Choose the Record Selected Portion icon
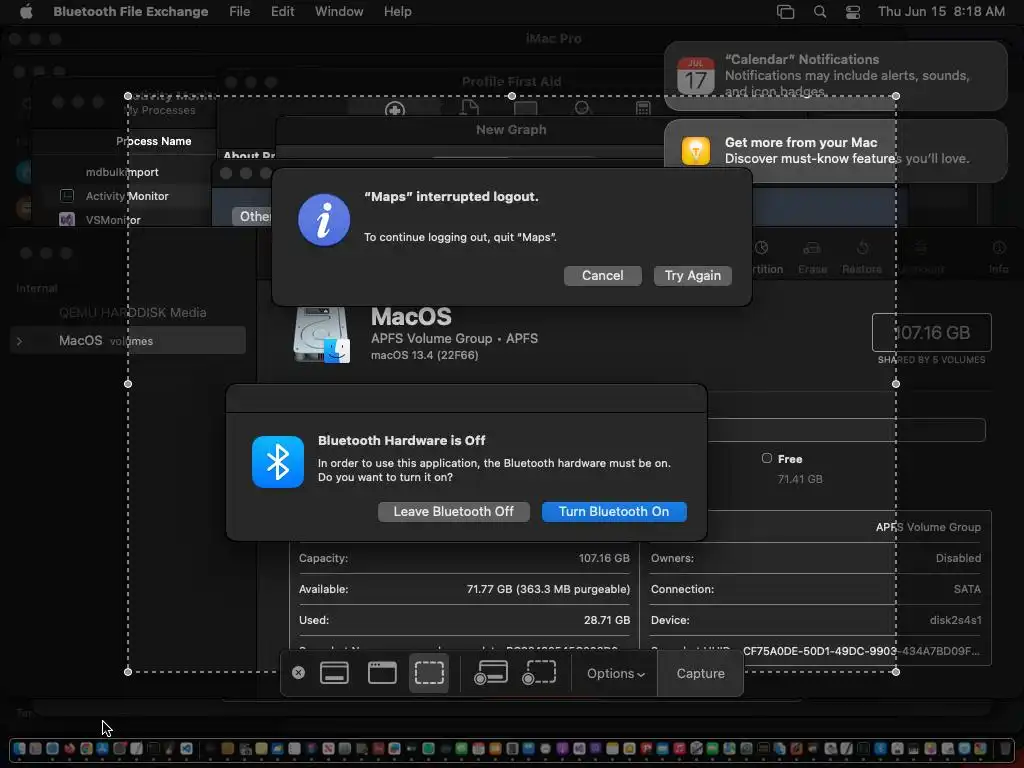 (539, 673)
